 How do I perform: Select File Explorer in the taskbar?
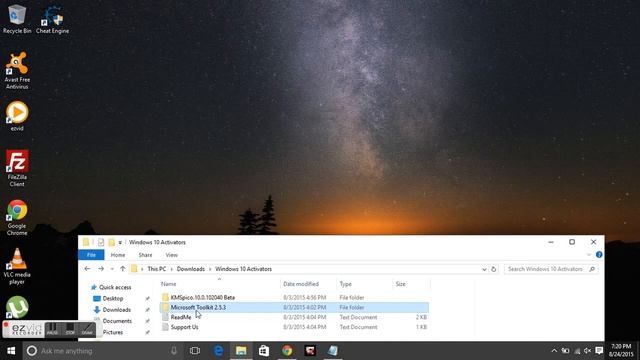point(241,351)
